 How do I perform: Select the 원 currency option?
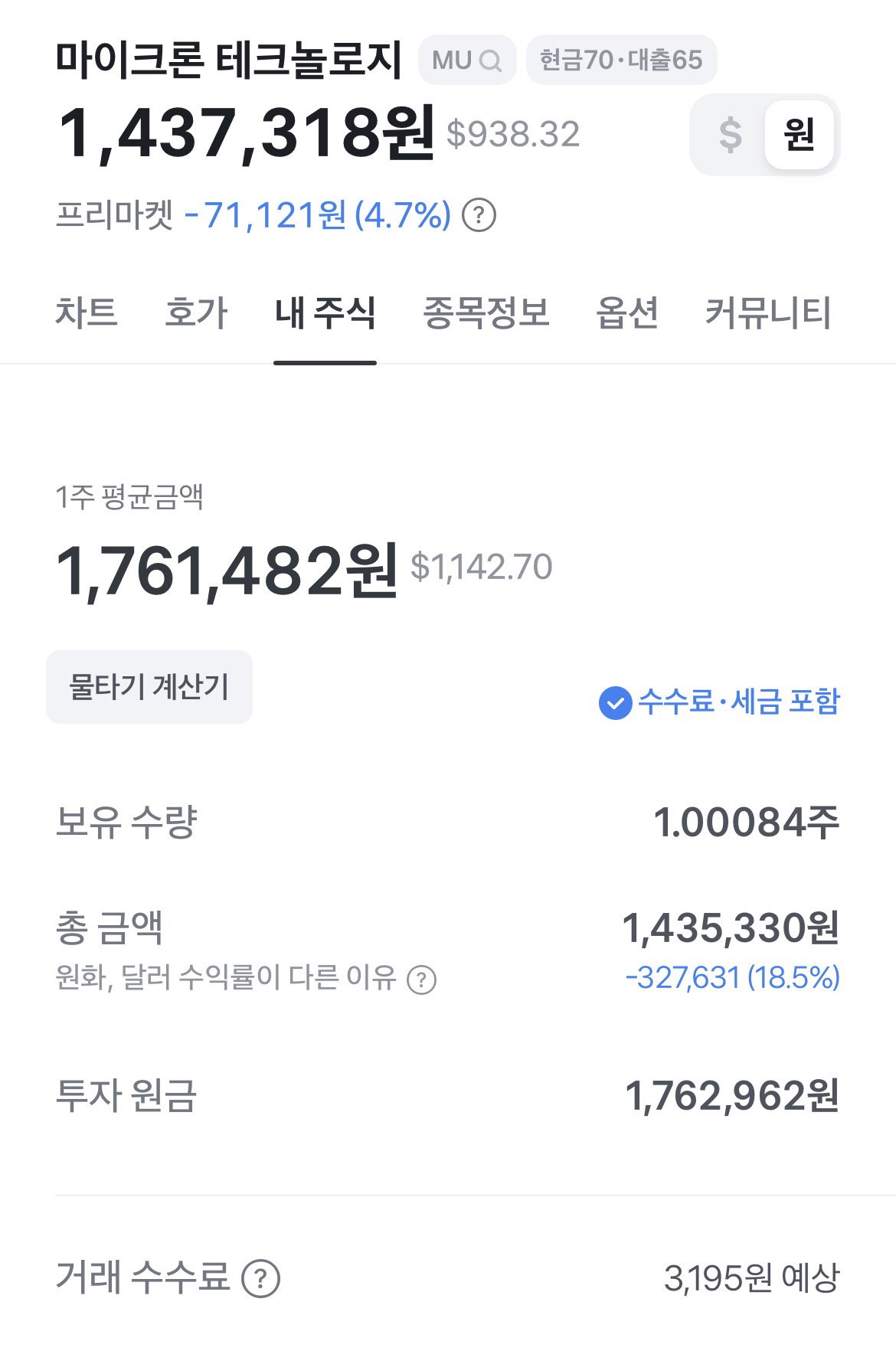(x=799, y=135)
